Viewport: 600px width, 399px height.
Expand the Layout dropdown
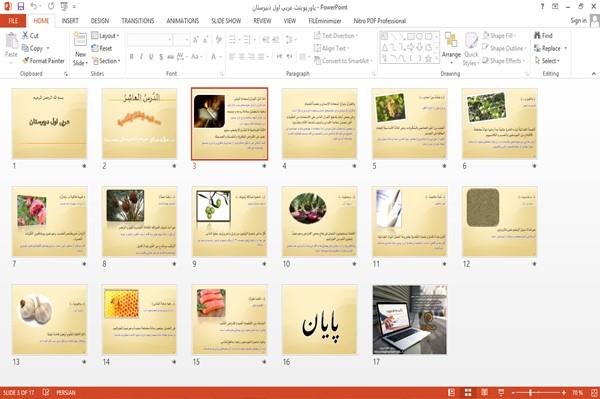point(105,36)
